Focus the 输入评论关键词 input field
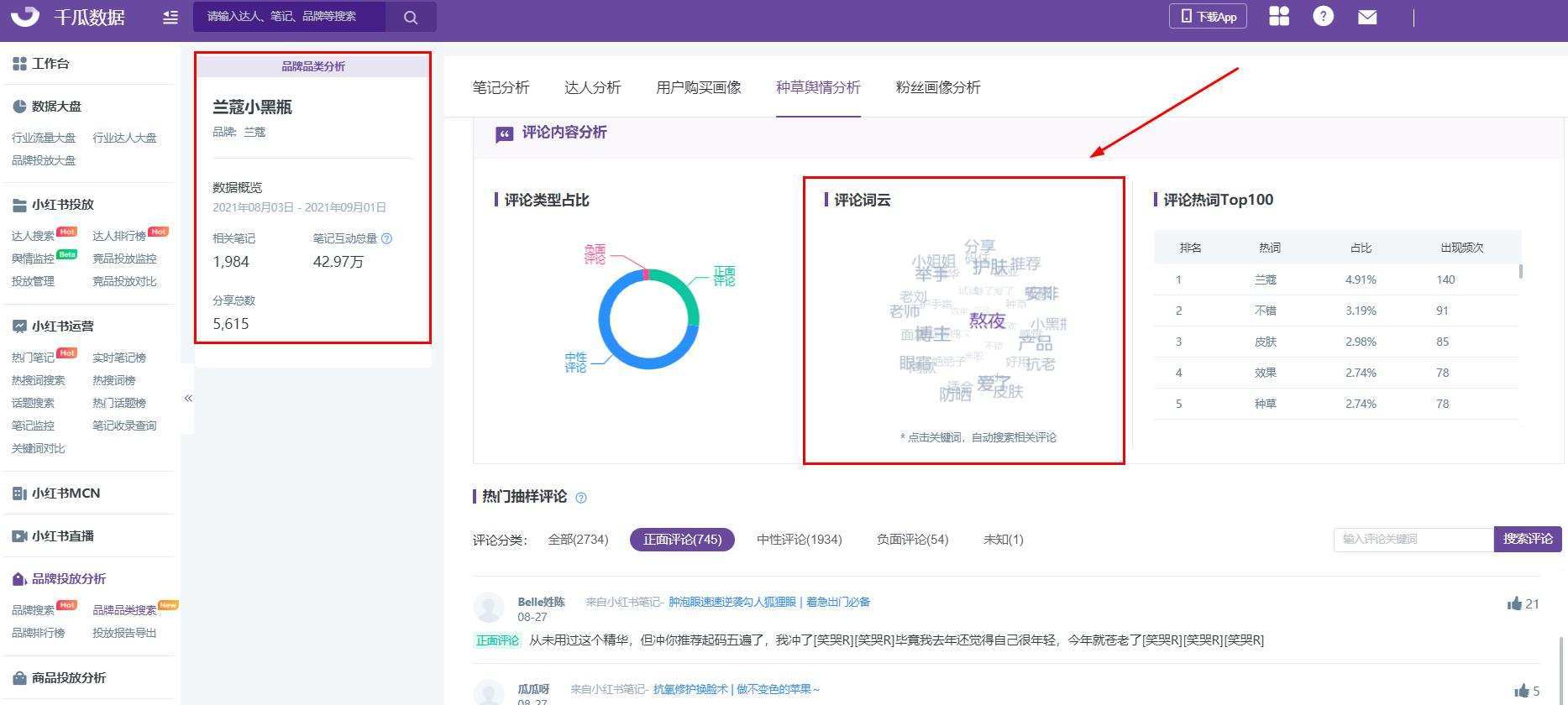The height and width of the screenshot is (705, 1568). click(x=1413, y=539)
